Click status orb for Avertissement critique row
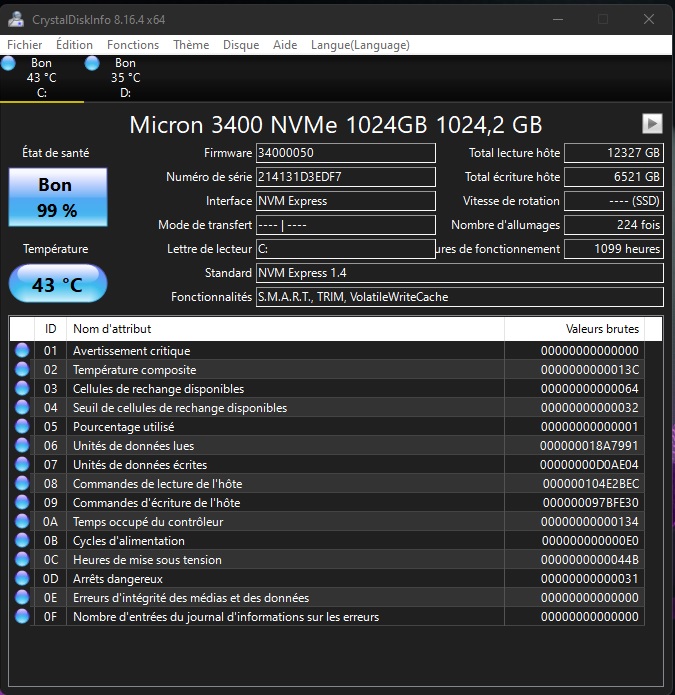This screenshot has width=675, height=695. tap(22, 350)
